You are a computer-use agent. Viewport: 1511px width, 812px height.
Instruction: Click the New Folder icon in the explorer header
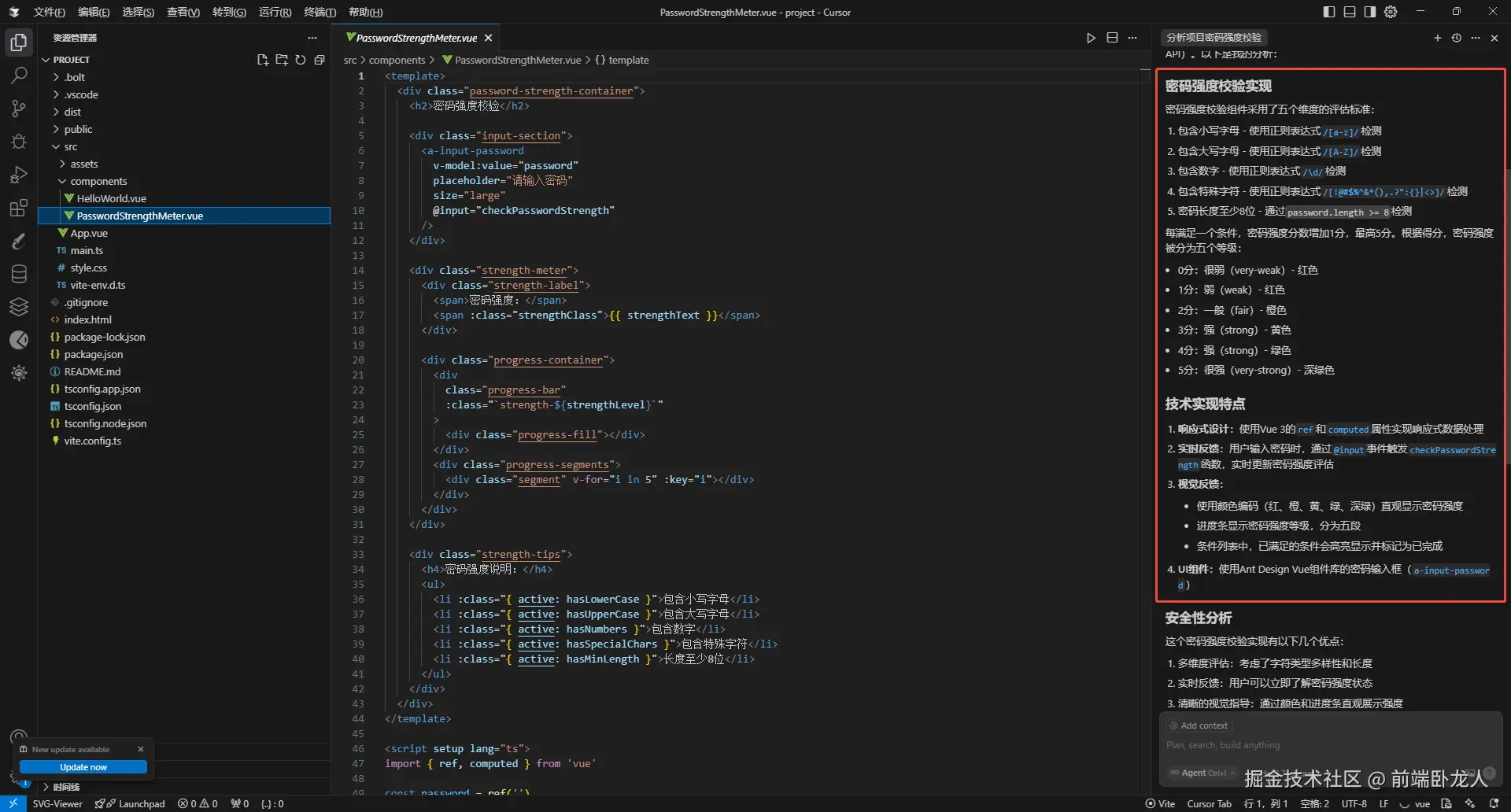282,60
